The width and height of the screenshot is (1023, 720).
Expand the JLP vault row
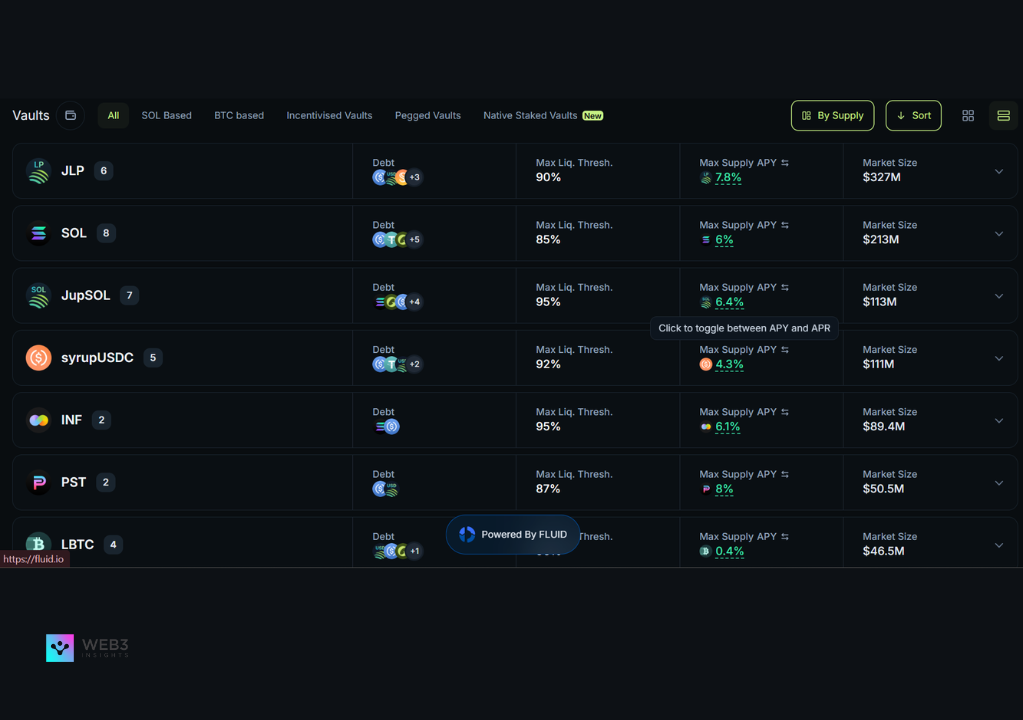998,171
